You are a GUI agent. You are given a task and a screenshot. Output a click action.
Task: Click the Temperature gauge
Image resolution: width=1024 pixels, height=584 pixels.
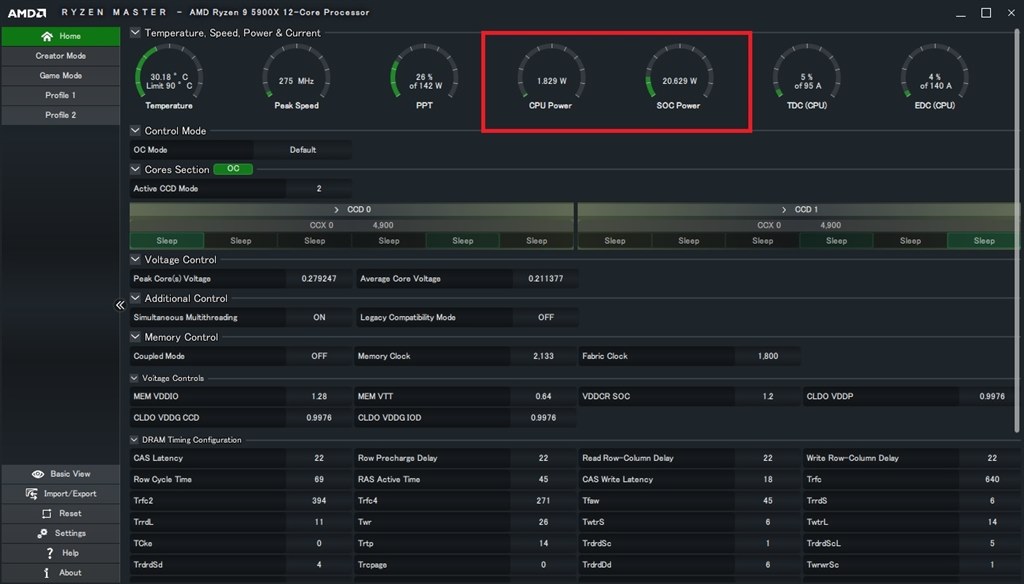pos(168,77)
